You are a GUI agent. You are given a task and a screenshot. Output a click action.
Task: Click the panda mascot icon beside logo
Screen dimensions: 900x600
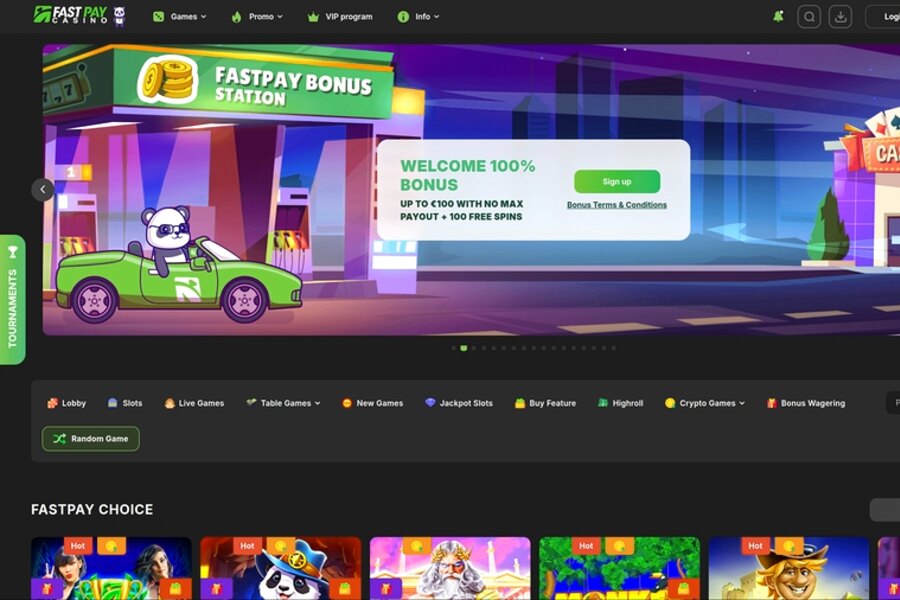119,16
